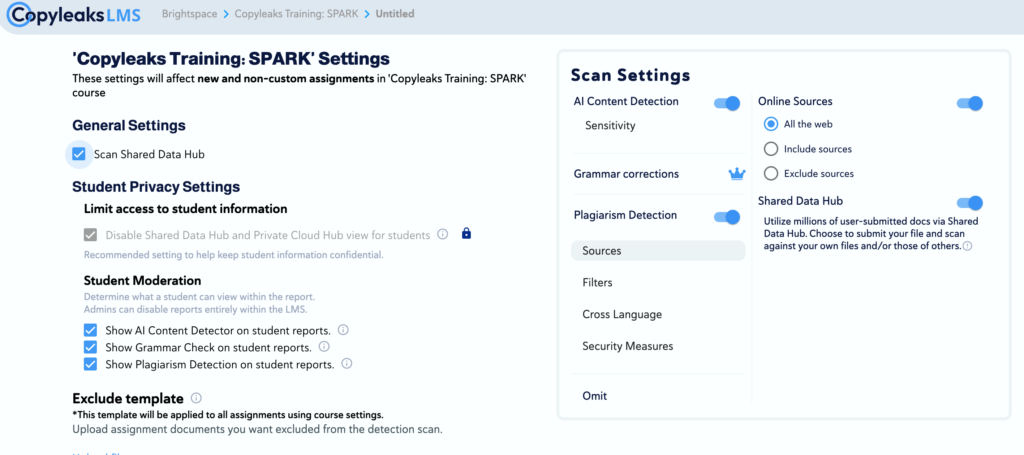The height and width of the screenshot is (455, 1024).
Task: Click info icon next to Show Plagiarism Detection
Action: (x=347, y=364)
